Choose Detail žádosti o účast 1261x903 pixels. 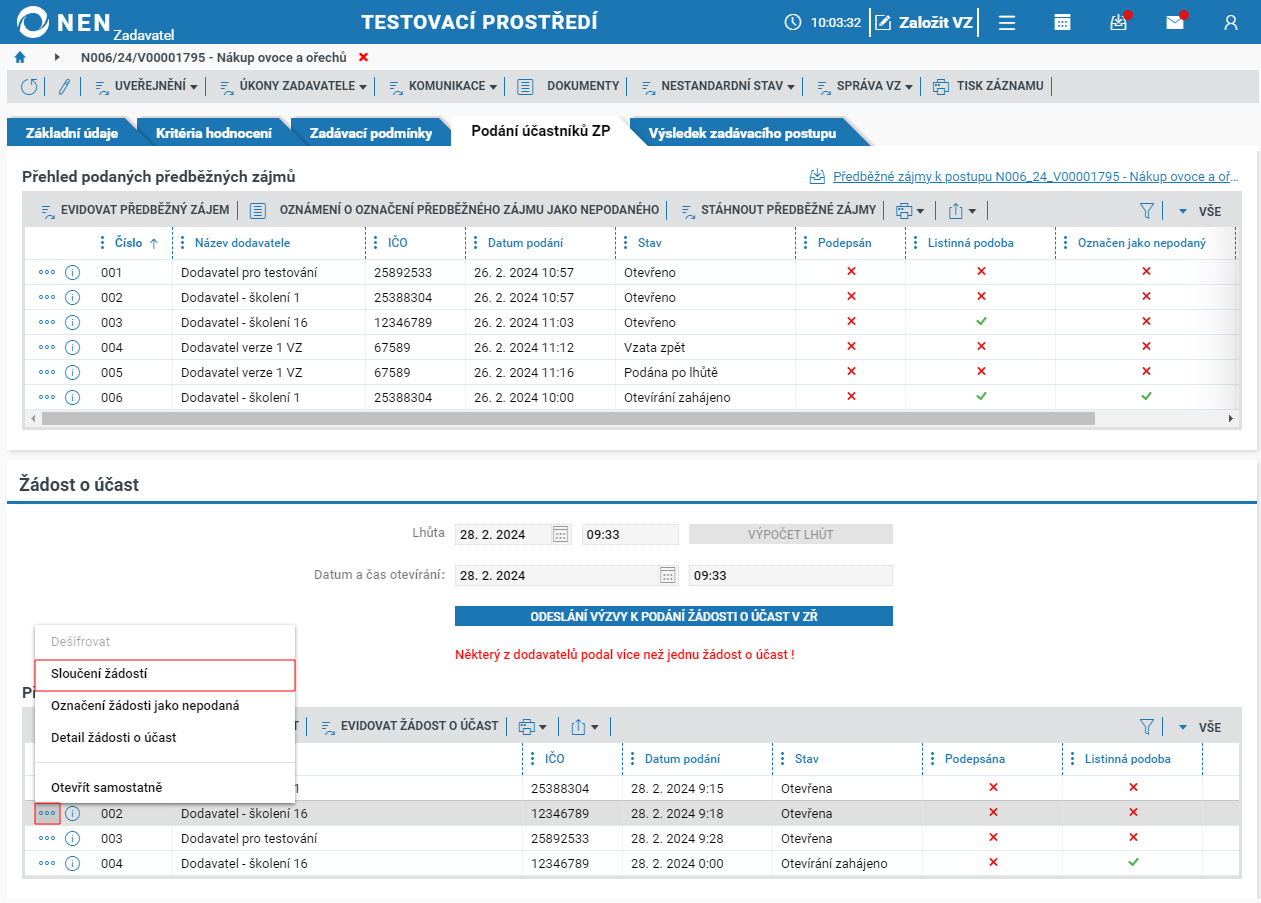point(165,738)
